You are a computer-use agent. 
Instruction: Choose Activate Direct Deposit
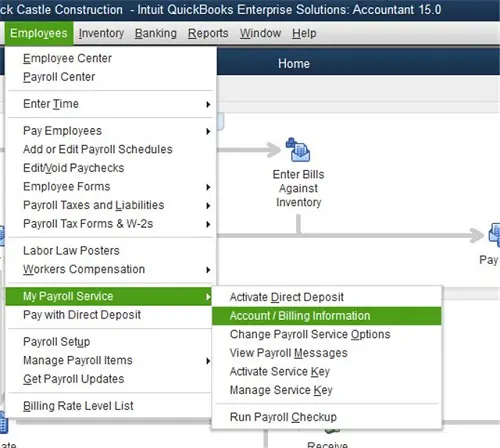click(x=327, y=297)
